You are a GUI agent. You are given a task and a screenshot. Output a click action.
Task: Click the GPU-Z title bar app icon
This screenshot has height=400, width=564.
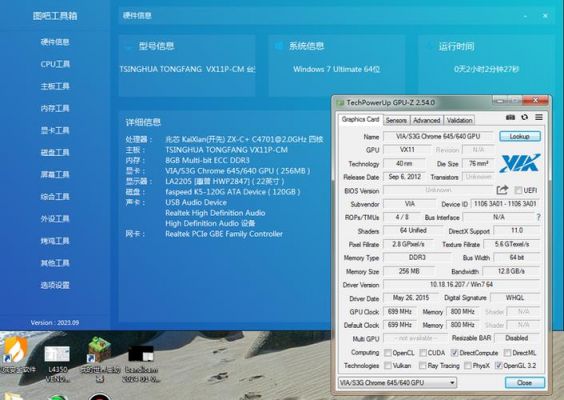coord(340,103)
